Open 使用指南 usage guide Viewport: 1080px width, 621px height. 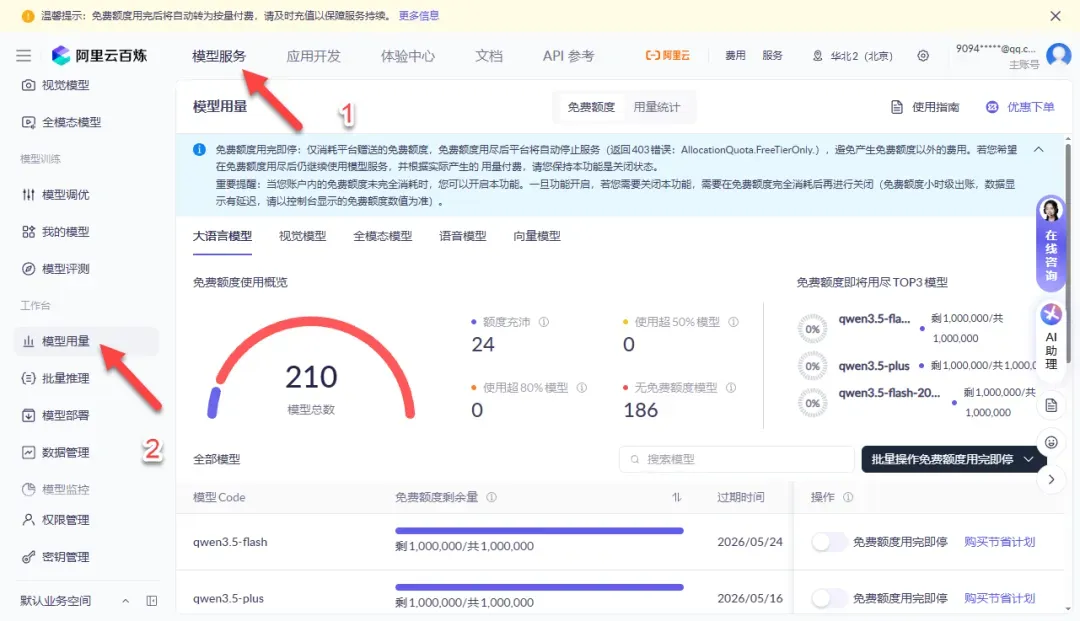point(925,107)
